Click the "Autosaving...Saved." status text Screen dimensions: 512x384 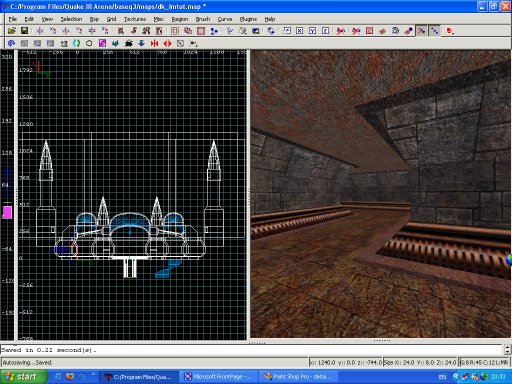[x=27, y=362]
